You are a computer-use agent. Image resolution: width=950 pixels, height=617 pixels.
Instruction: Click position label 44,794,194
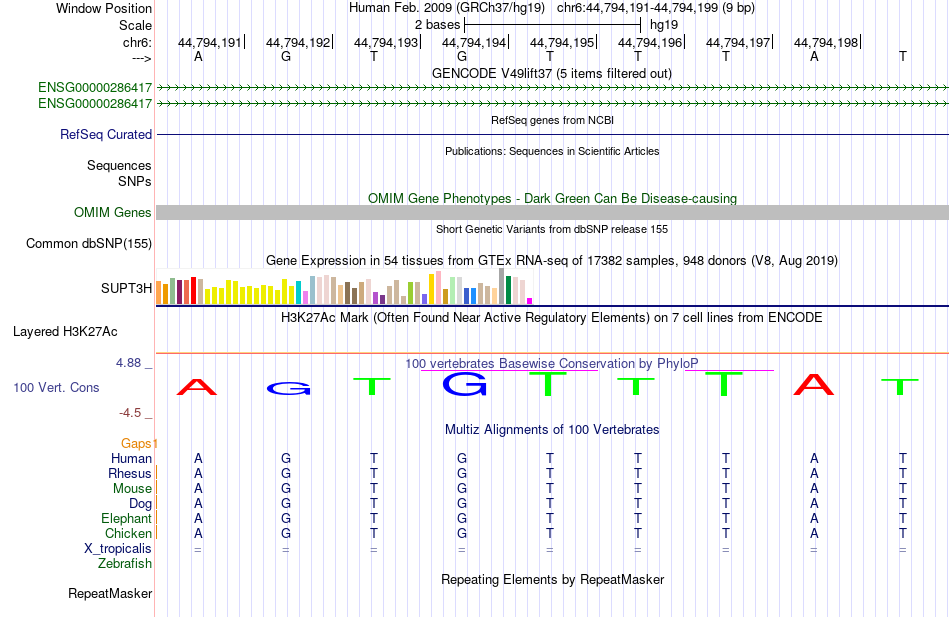tap(474, 42)
